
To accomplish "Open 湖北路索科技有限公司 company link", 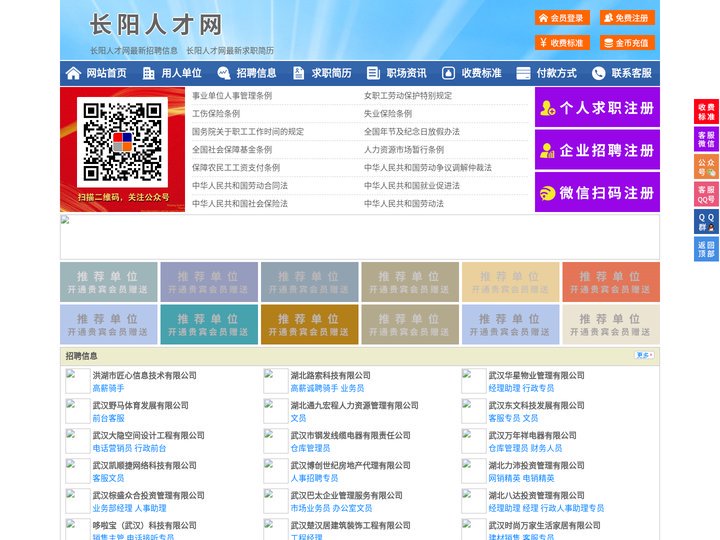I will pyautogui.click(x=330, y=375).
